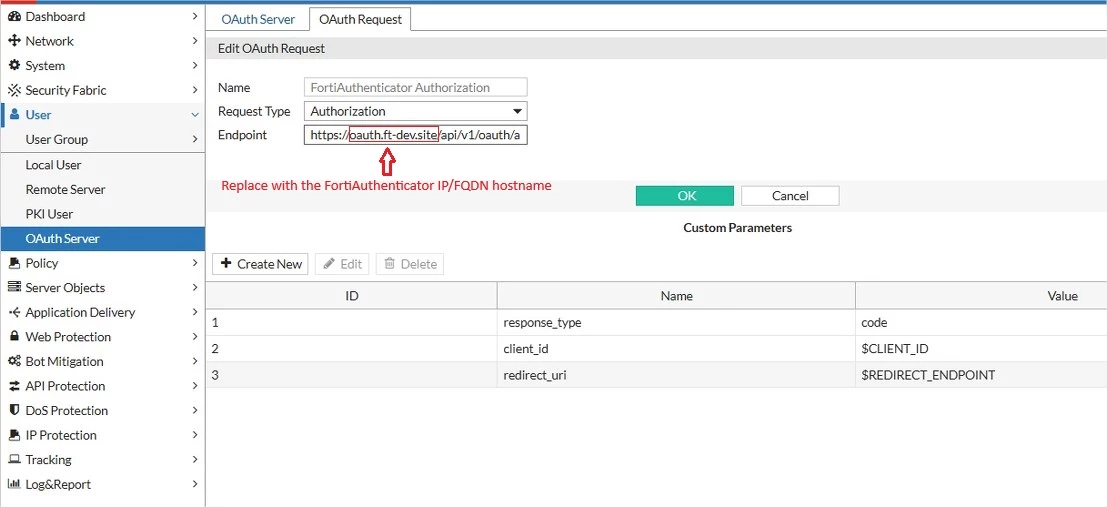This screenshot has width=1107, height=507.
Task: Click the plus icon on Create New
Action: pyautogui.click(x=226, y=263)
